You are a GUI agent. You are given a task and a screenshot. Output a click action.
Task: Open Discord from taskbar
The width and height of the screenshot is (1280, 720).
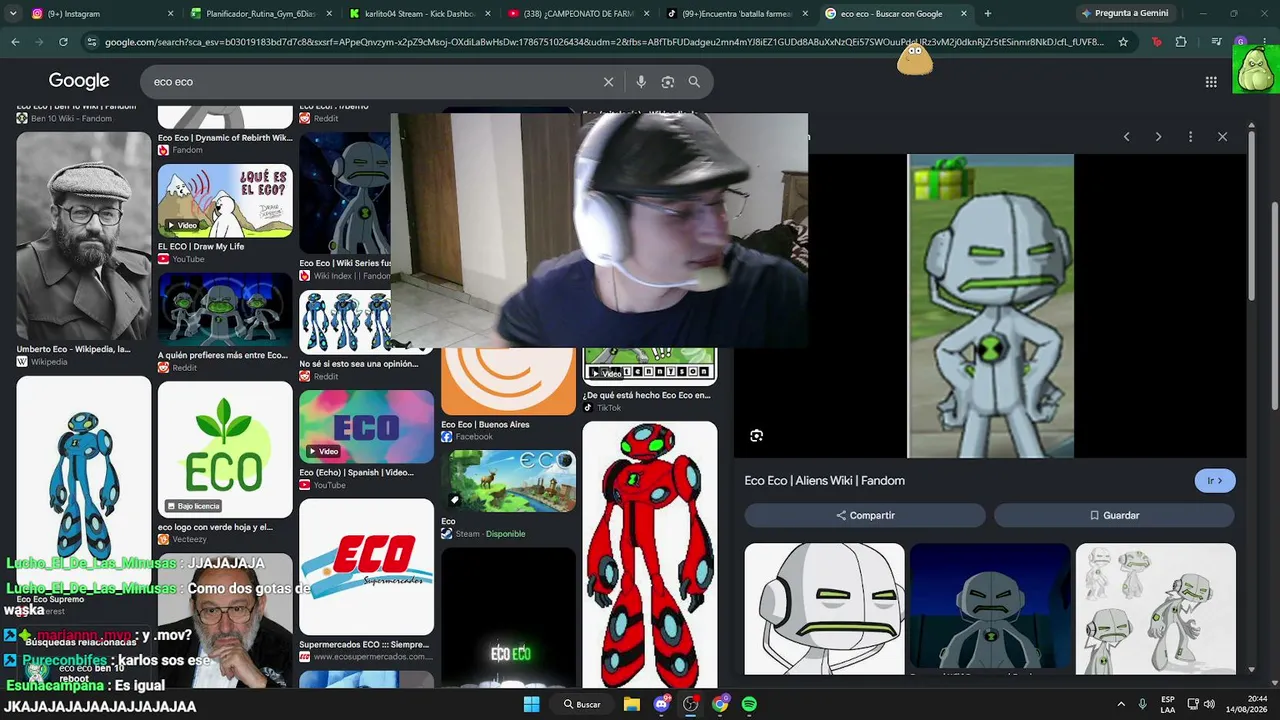coord(661,704)
